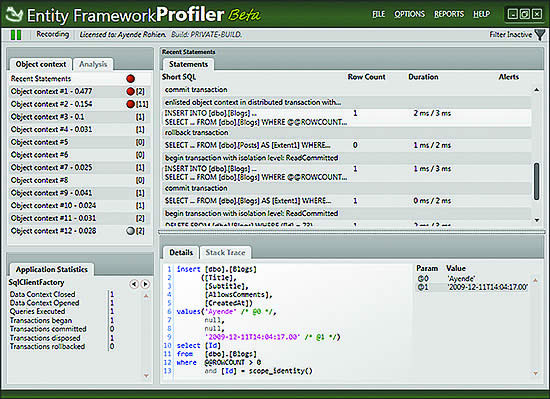Select Object context #3 - 0.1

coord(80,117)
